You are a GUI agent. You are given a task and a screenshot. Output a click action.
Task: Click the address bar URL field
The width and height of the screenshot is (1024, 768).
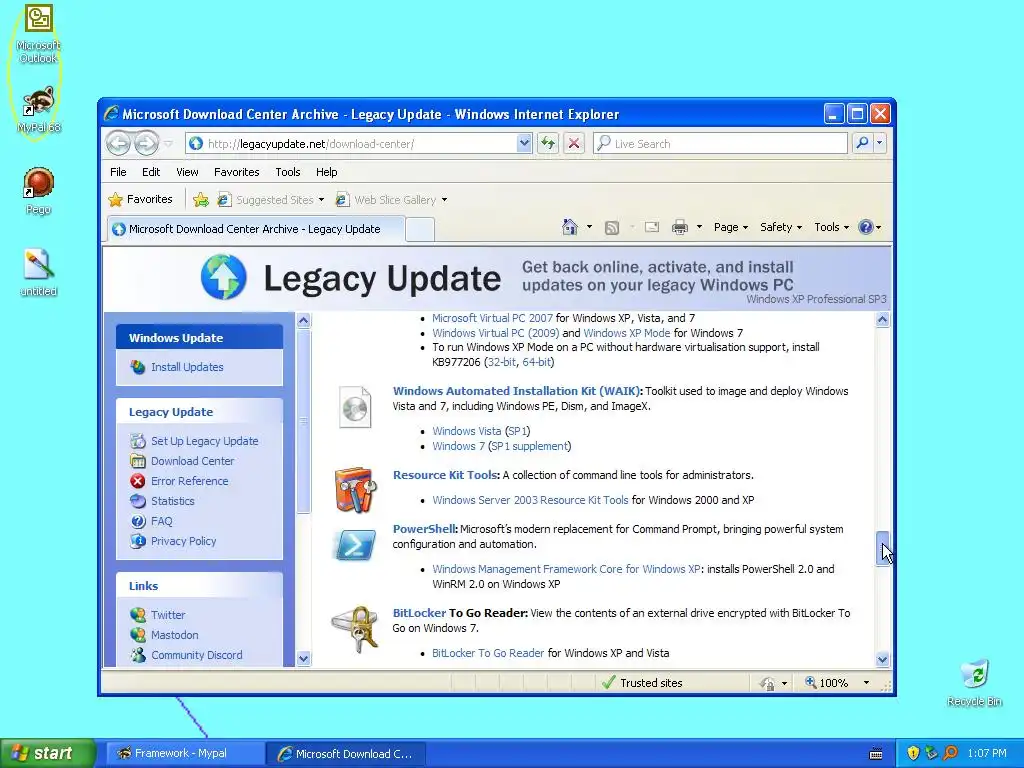pyautogui.click(x=359, y=143)
